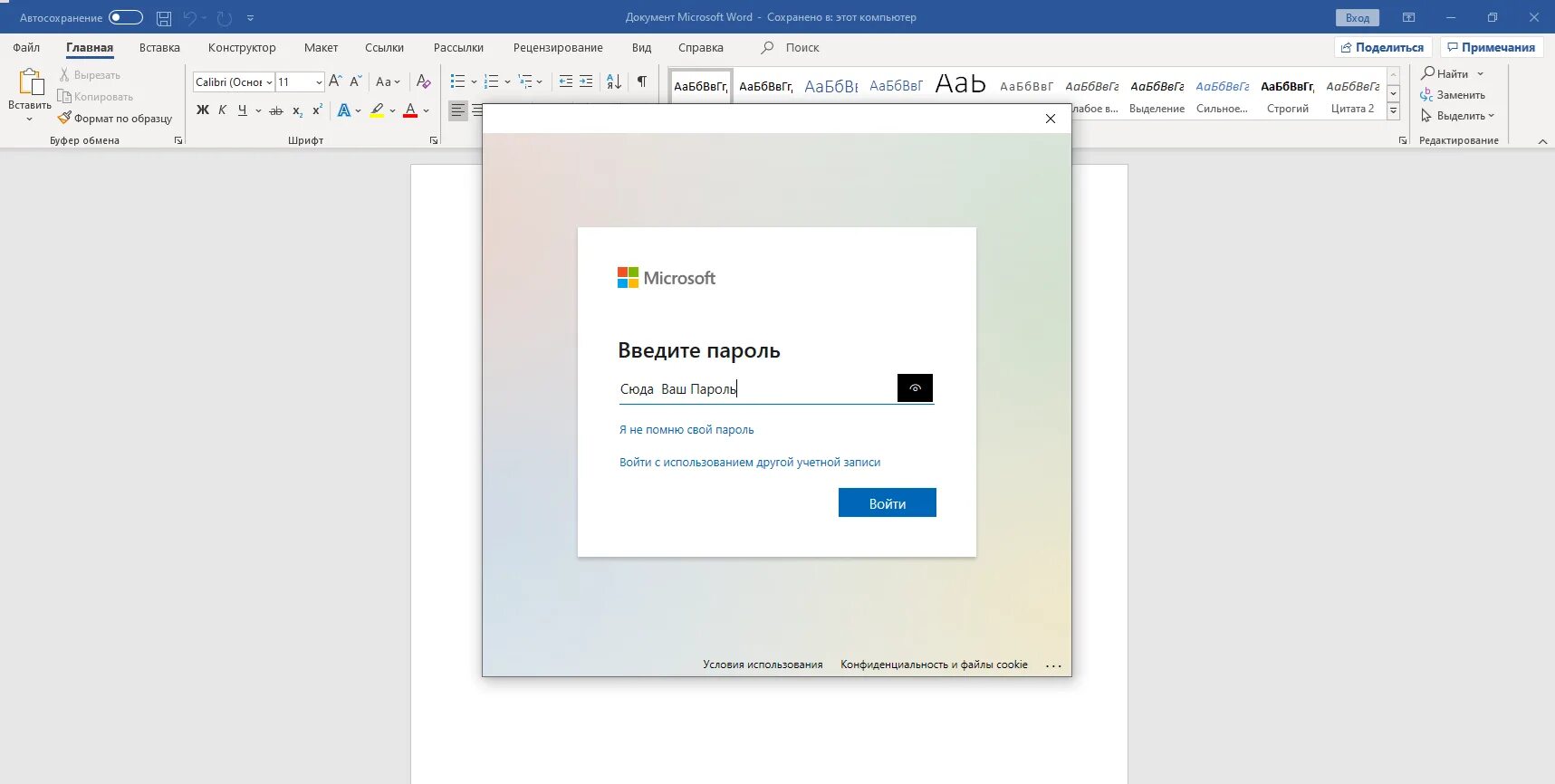Open the font name dropdown (Calibri)

click(269, 82)
